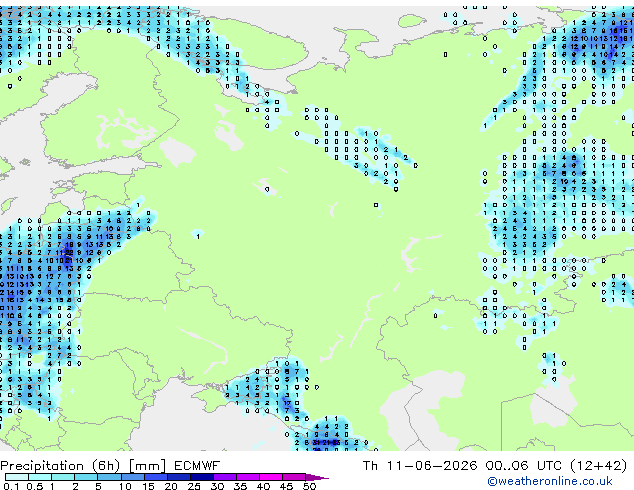The width and height of the screenshot is (634, 490).
Task: Click the "15" legend scale label
Action: [148, 486]
